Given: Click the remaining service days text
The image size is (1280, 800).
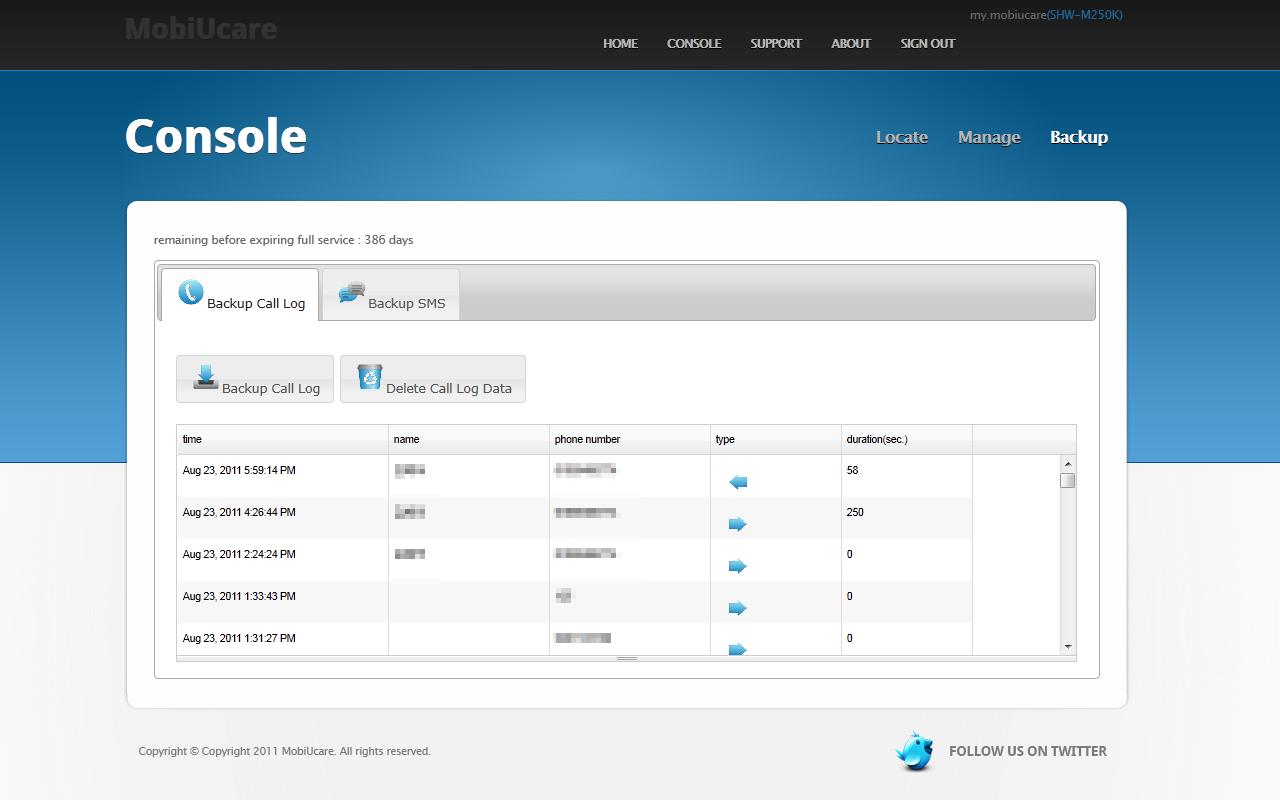Looking at the screenshot, I should point(283,240).
